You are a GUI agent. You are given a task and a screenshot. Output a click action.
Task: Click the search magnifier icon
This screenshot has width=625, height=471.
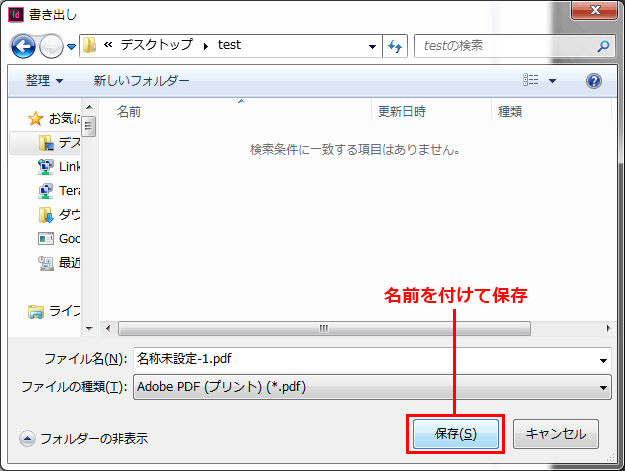[x=603, y=46]
